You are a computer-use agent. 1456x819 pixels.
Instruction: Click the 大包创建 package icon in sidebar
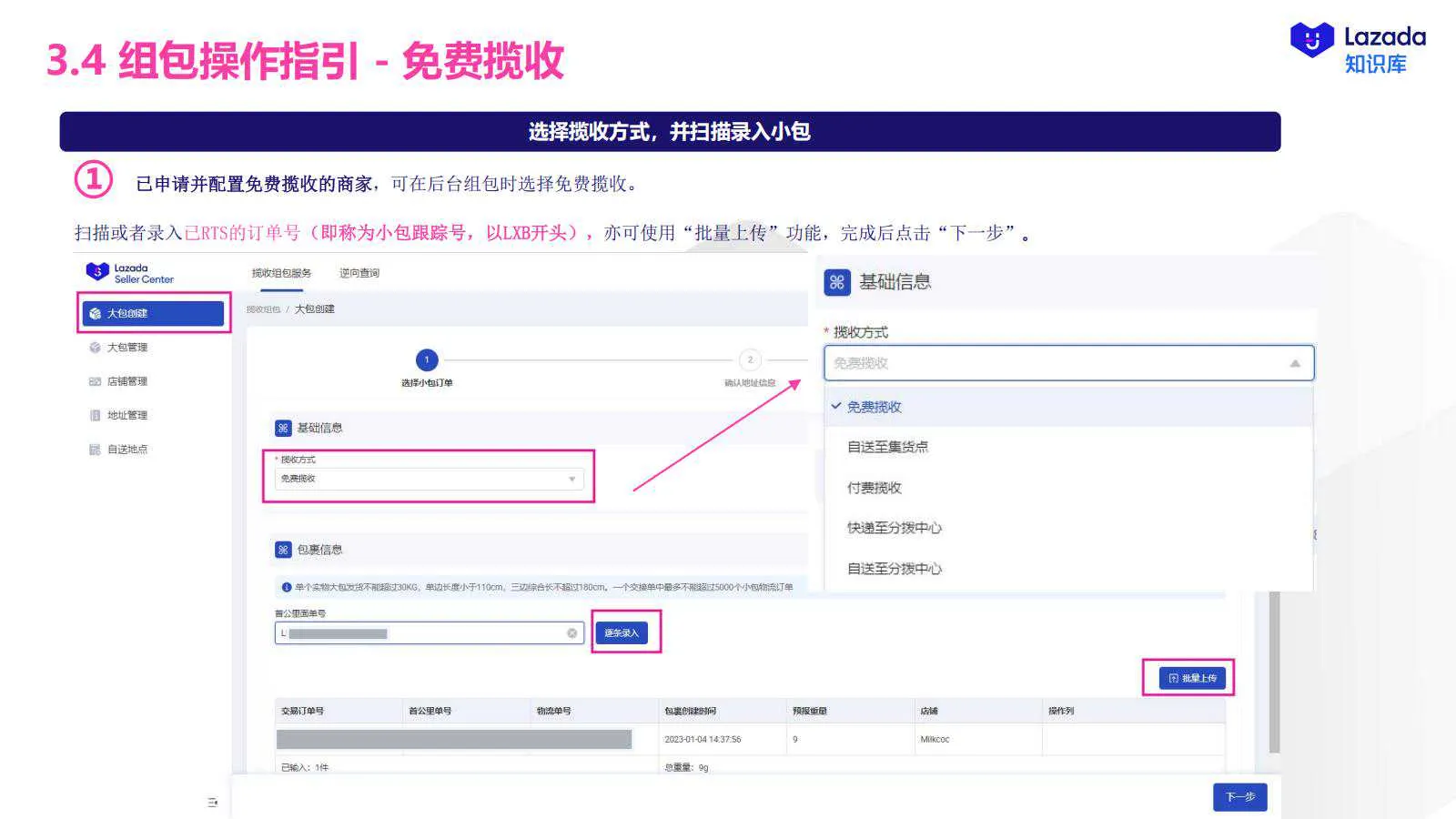coord(96,313)
